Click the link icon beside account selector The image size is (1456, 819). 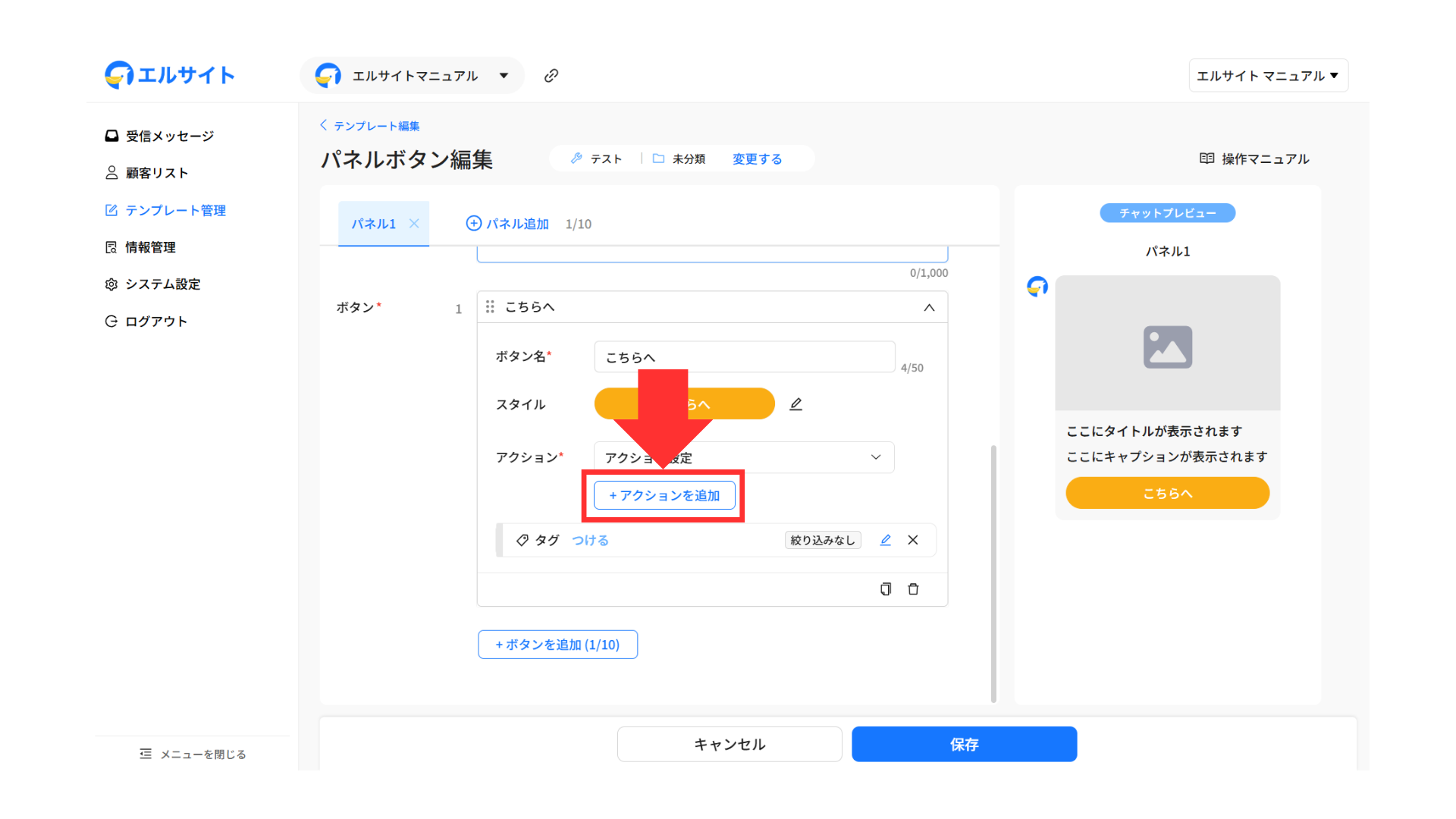click(x=551, y=75)
